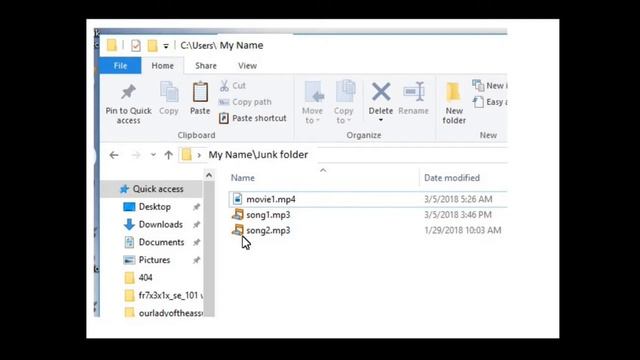
Task: Click the address bar folder icon
Action: (187, 155)
